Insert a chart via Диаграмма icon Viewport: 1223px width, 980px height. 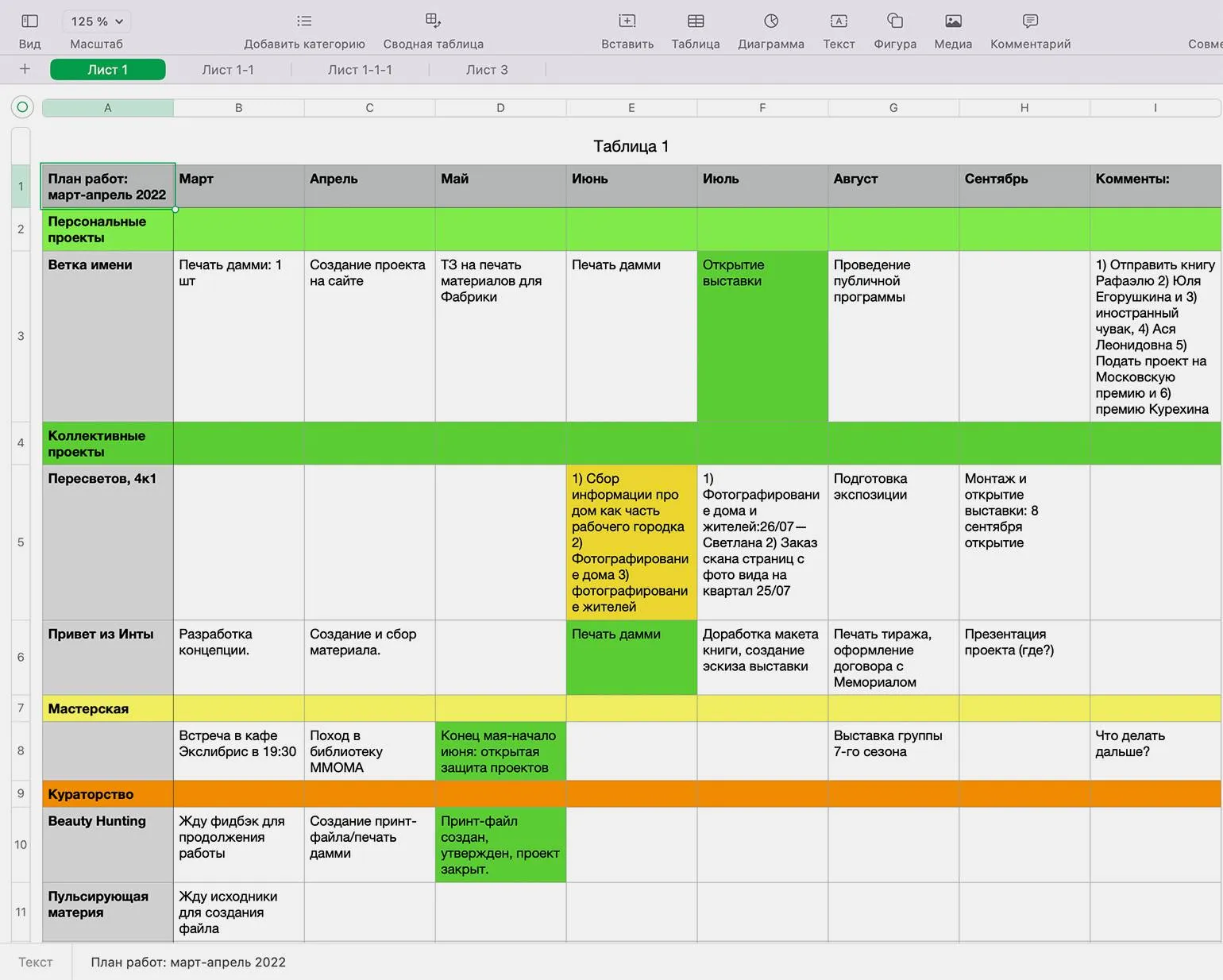[770, 21]
